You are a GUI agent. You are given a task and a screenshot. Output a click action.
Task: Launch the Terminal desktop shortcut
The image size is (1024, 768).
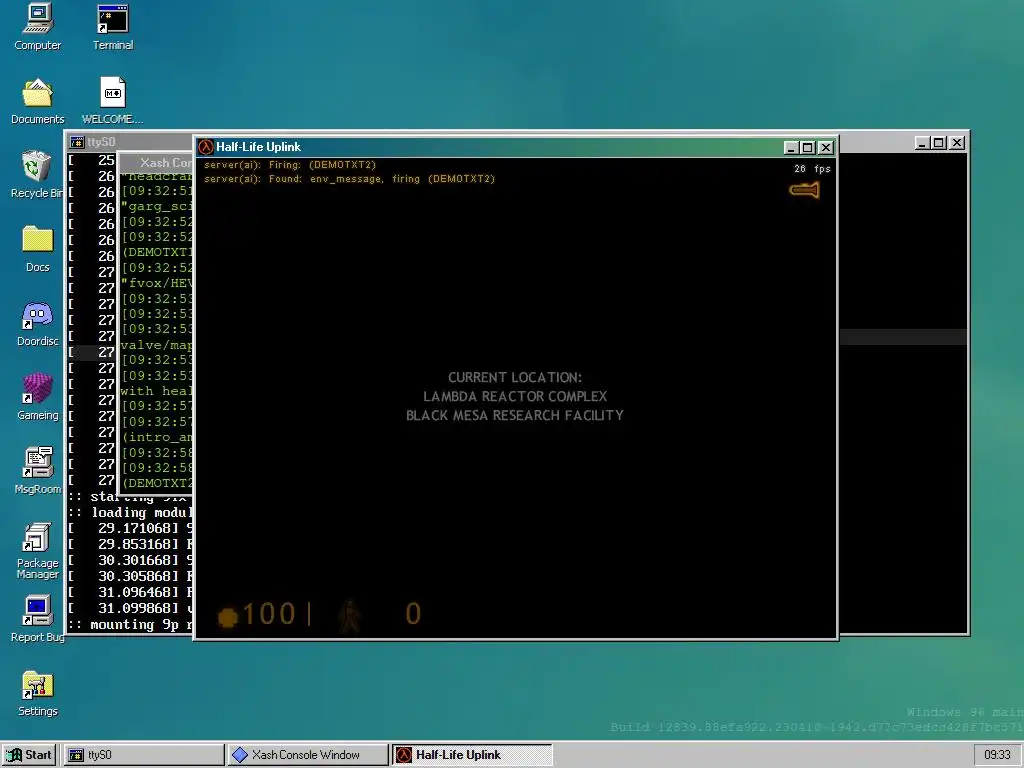112,27
